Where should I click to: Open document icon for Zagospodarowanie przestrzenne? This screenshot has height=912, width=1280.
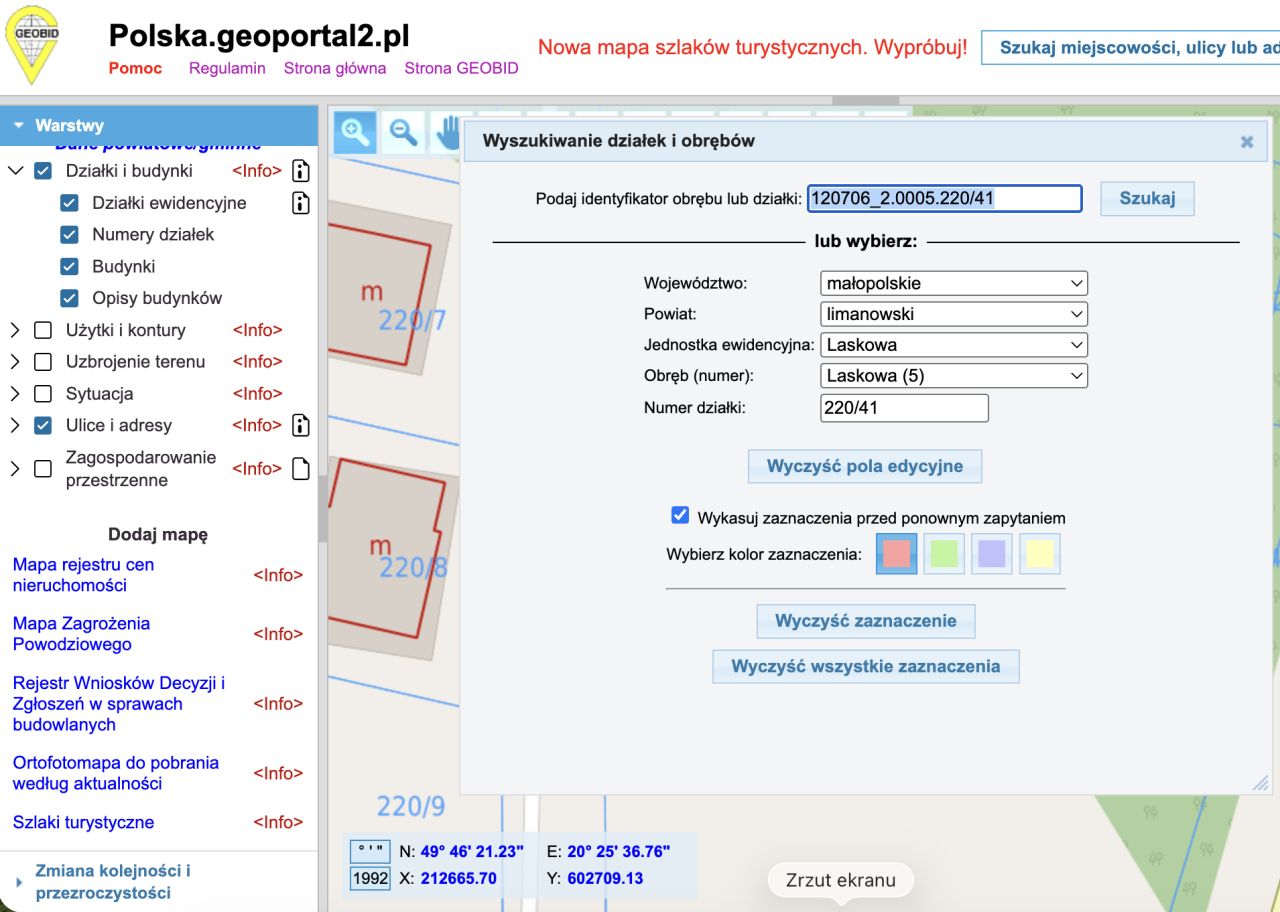pyautogui.click(x=300, y=469)
